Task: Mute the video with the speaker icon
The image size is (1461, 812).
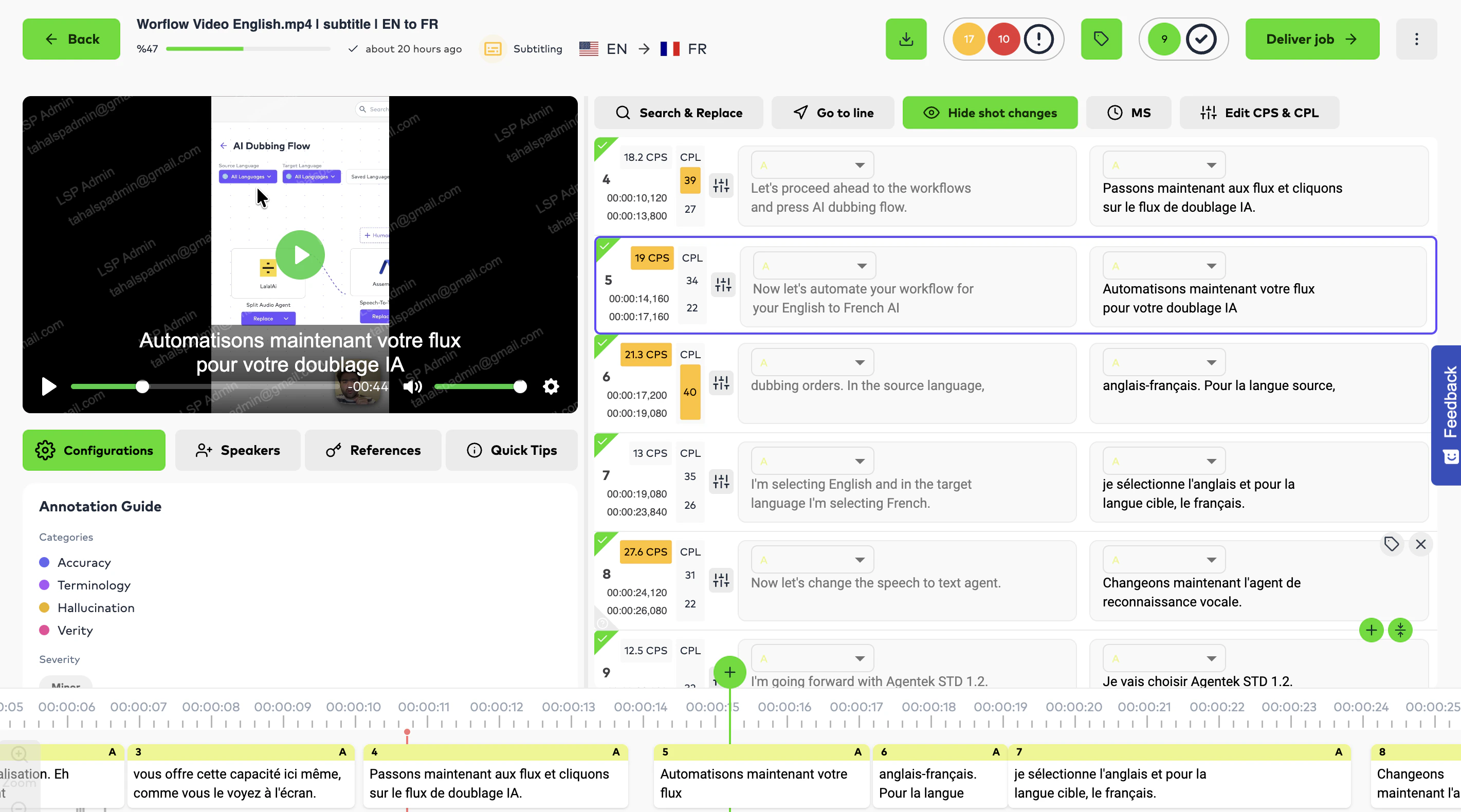Action: [412, 386]
